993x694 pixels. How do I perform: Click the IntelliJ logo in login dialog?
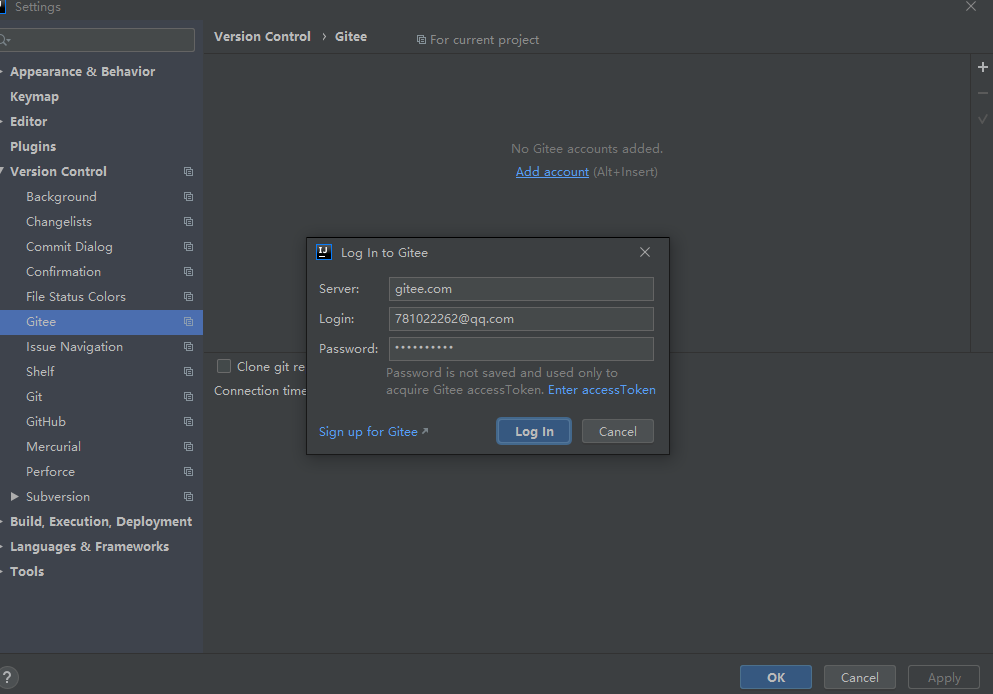point(324,252)
